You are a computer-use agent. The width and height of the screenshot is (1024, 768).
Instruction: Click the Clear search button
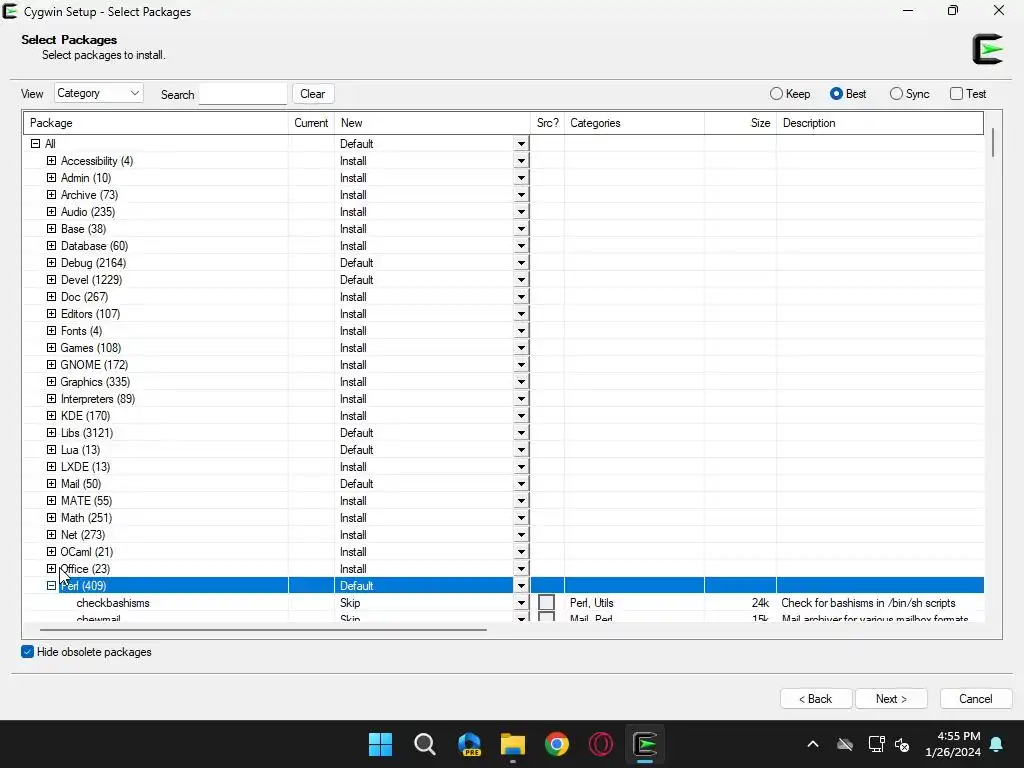click(x=313, y=93)
